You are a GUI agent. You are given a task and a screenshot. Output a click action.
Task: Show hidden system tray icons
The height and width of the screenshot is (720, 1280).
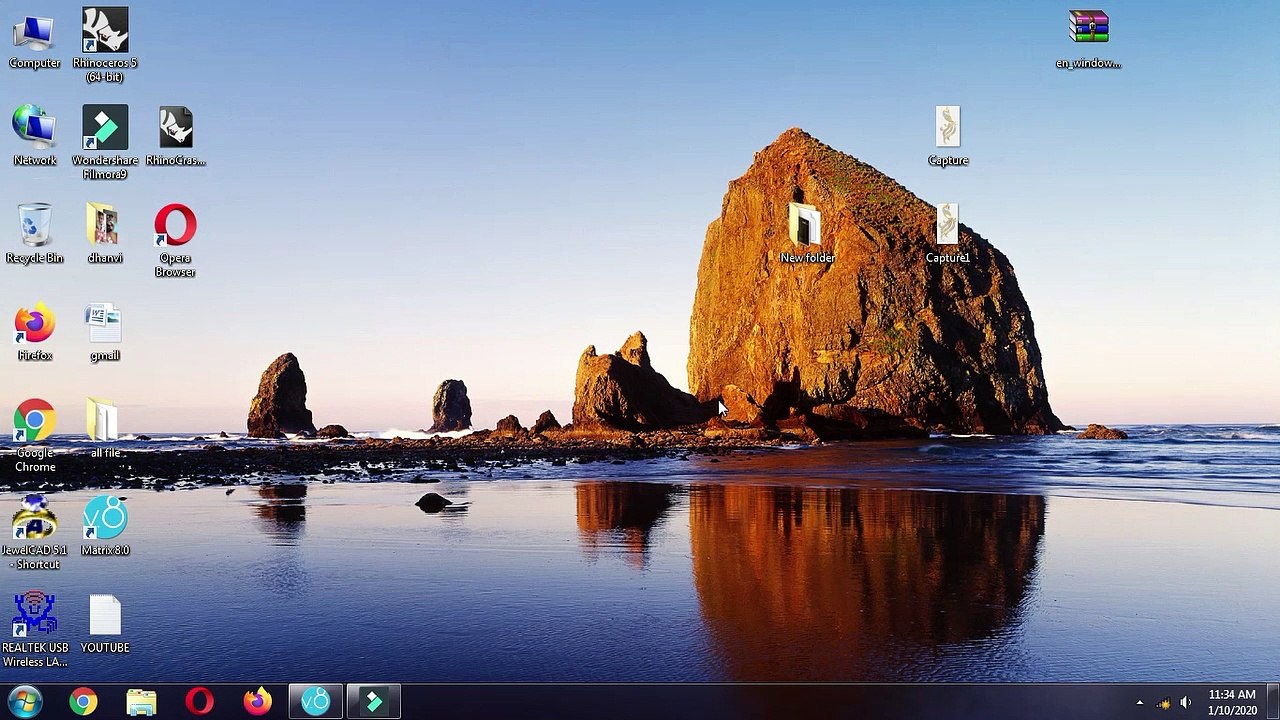pos(1139,702)
